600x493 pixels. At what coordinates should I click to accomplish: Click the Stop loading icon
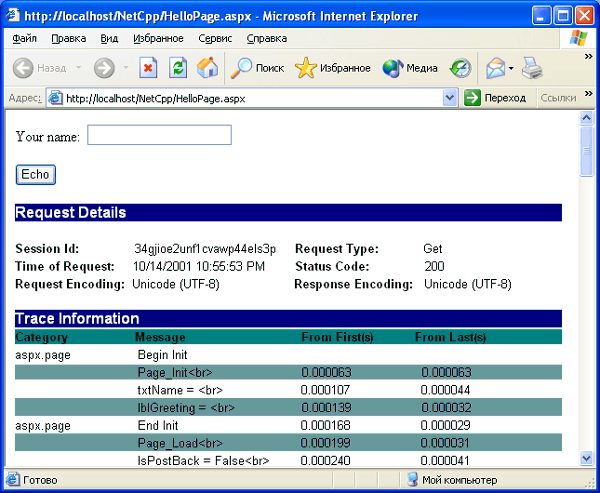pos(148,68)
